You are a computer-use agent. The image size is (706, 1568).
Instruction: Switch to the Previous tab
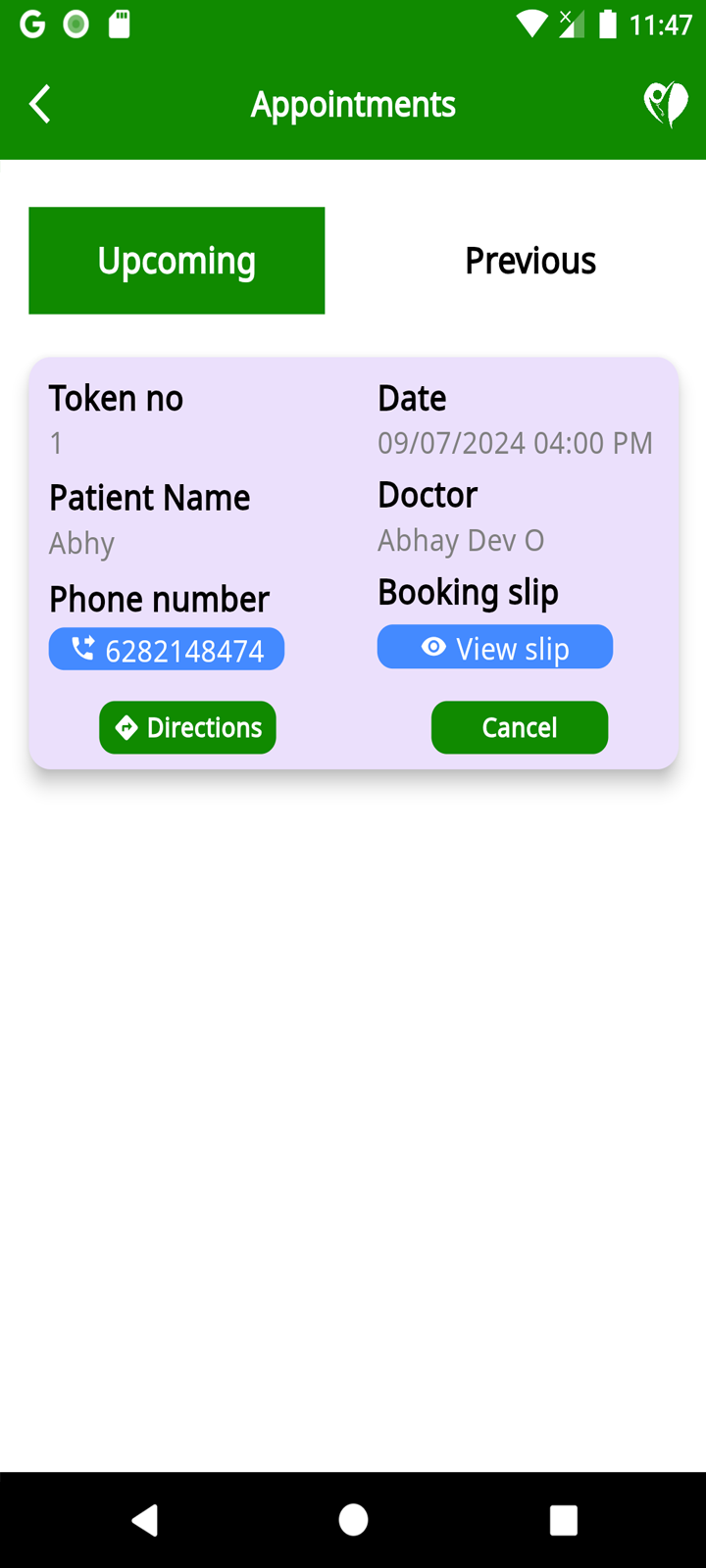(530, 261)
